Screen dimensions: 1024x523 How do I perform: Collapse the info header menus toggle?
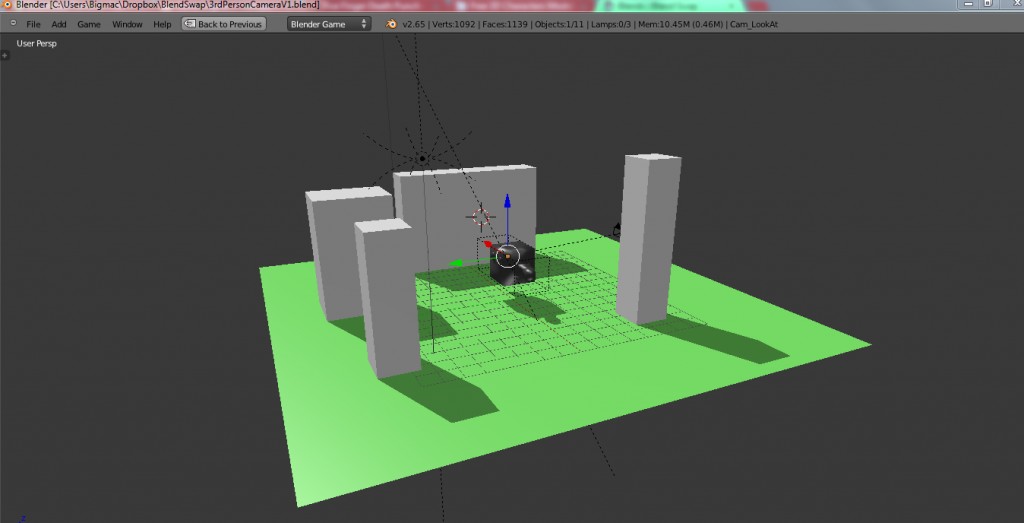(x=13, y=24)
